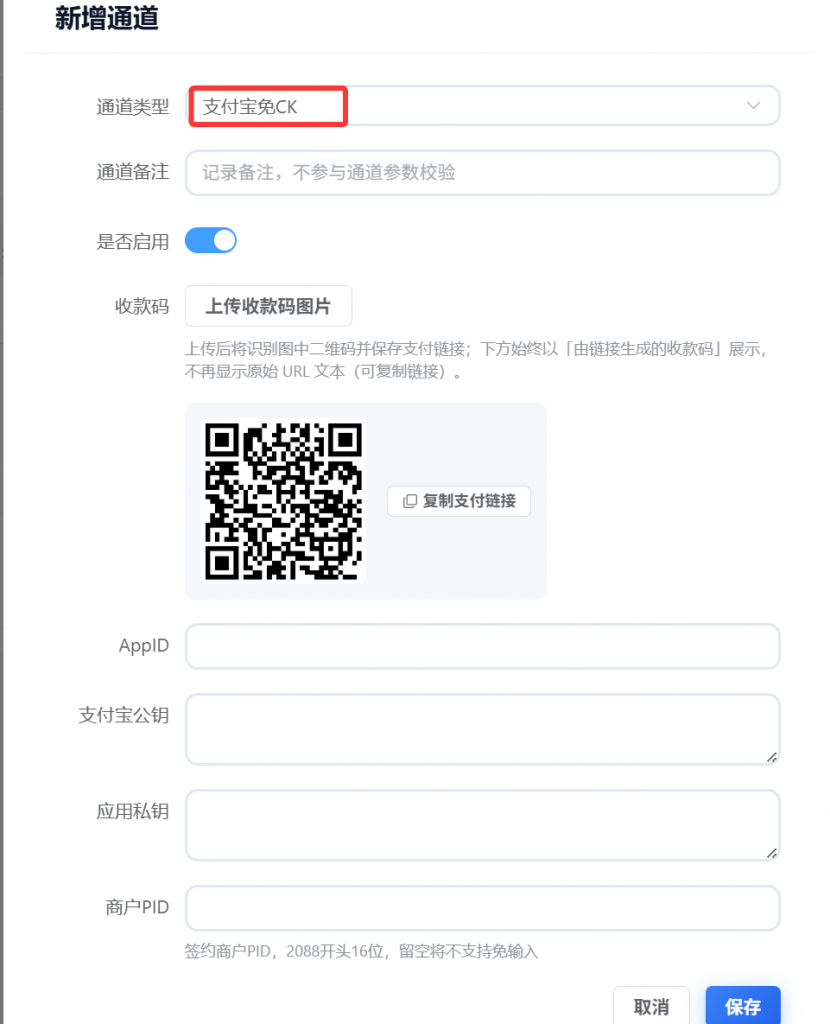The image size is (830, 1024).
Task: Open the 支付宝免CK channel type selector
Action: (483, 106)
